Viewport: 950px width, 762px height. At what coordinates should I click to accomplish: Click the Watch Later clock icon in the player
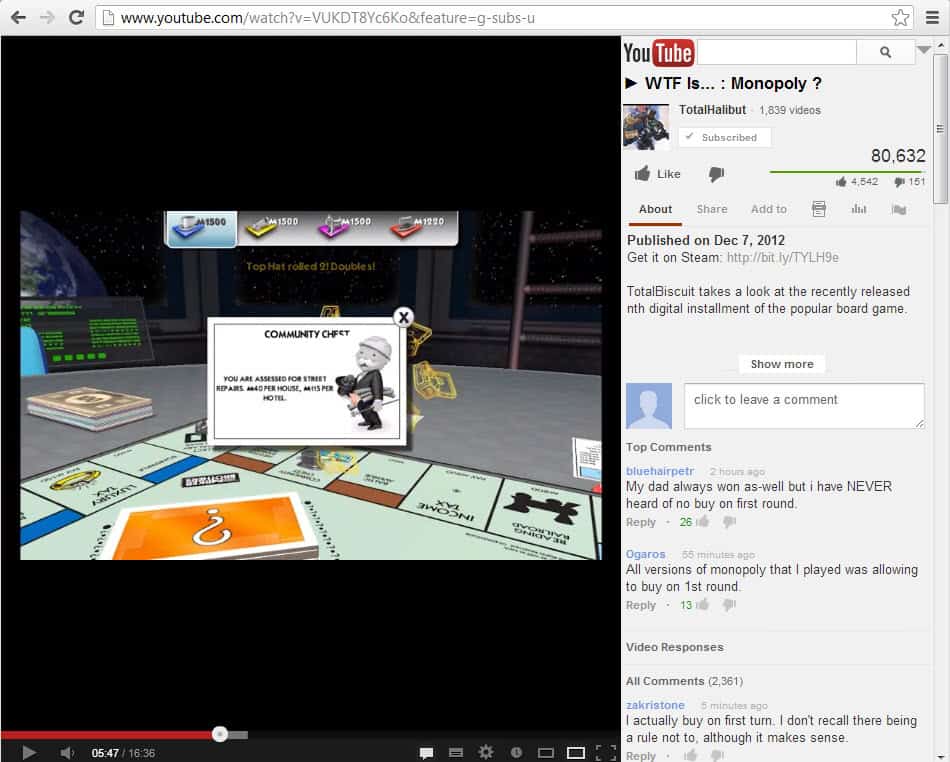click(516, 752)
